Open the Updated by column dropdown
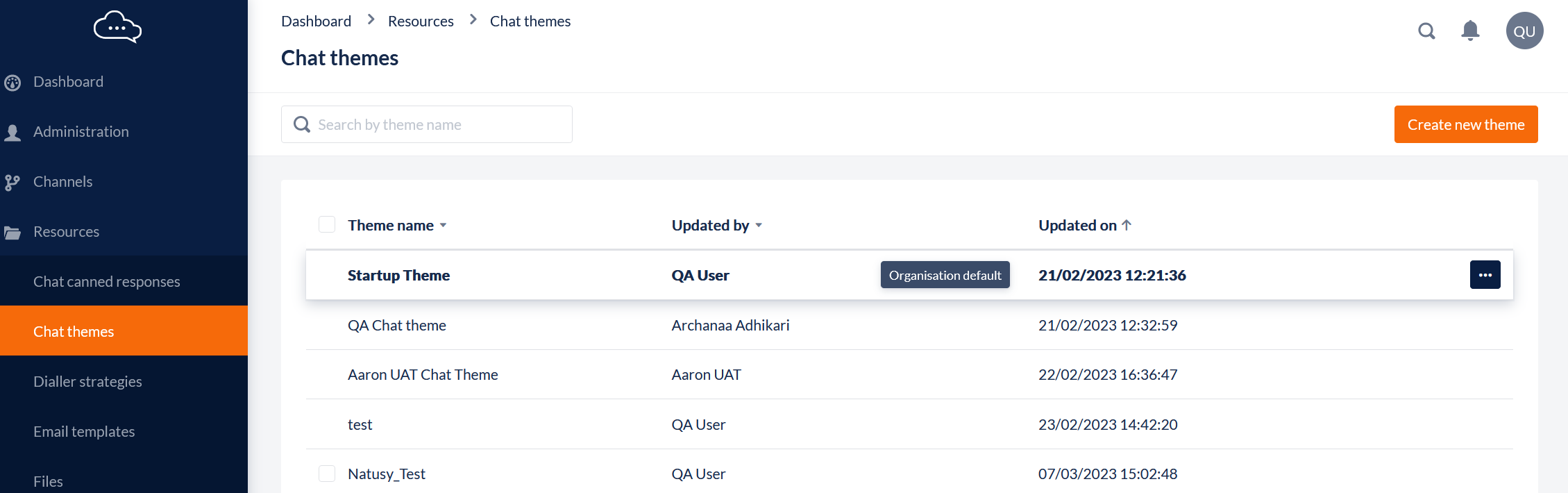The height and width of the screenshot is (493, 1568). [759, 226]
